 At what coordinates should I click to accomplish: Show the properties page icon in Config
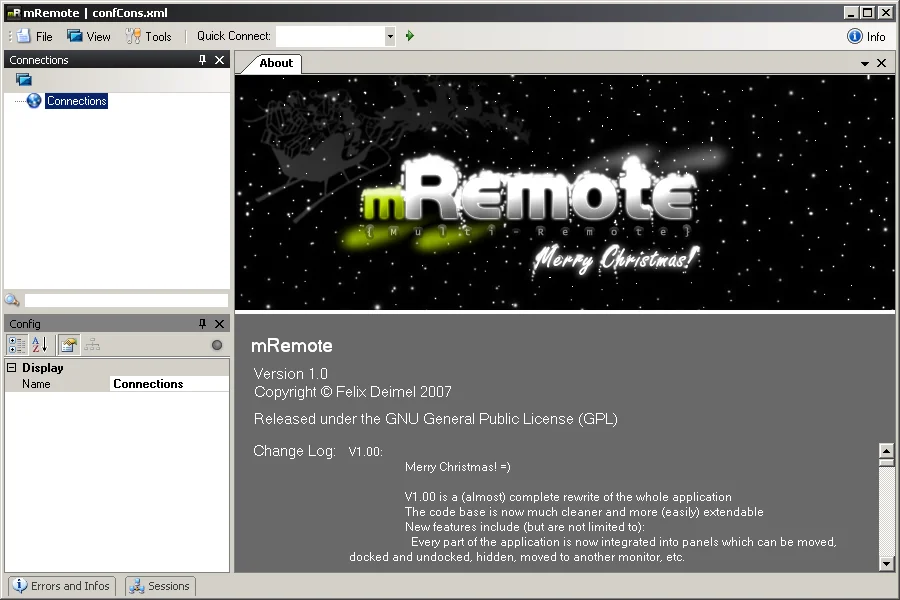(x=69, y=345)
